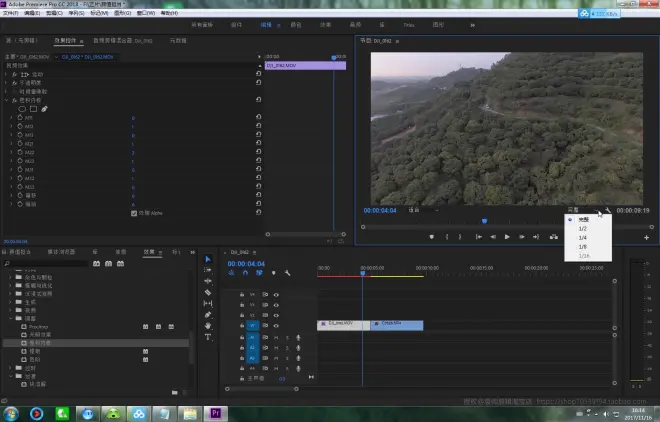Reset the 运动 effect

pos(258,74)
